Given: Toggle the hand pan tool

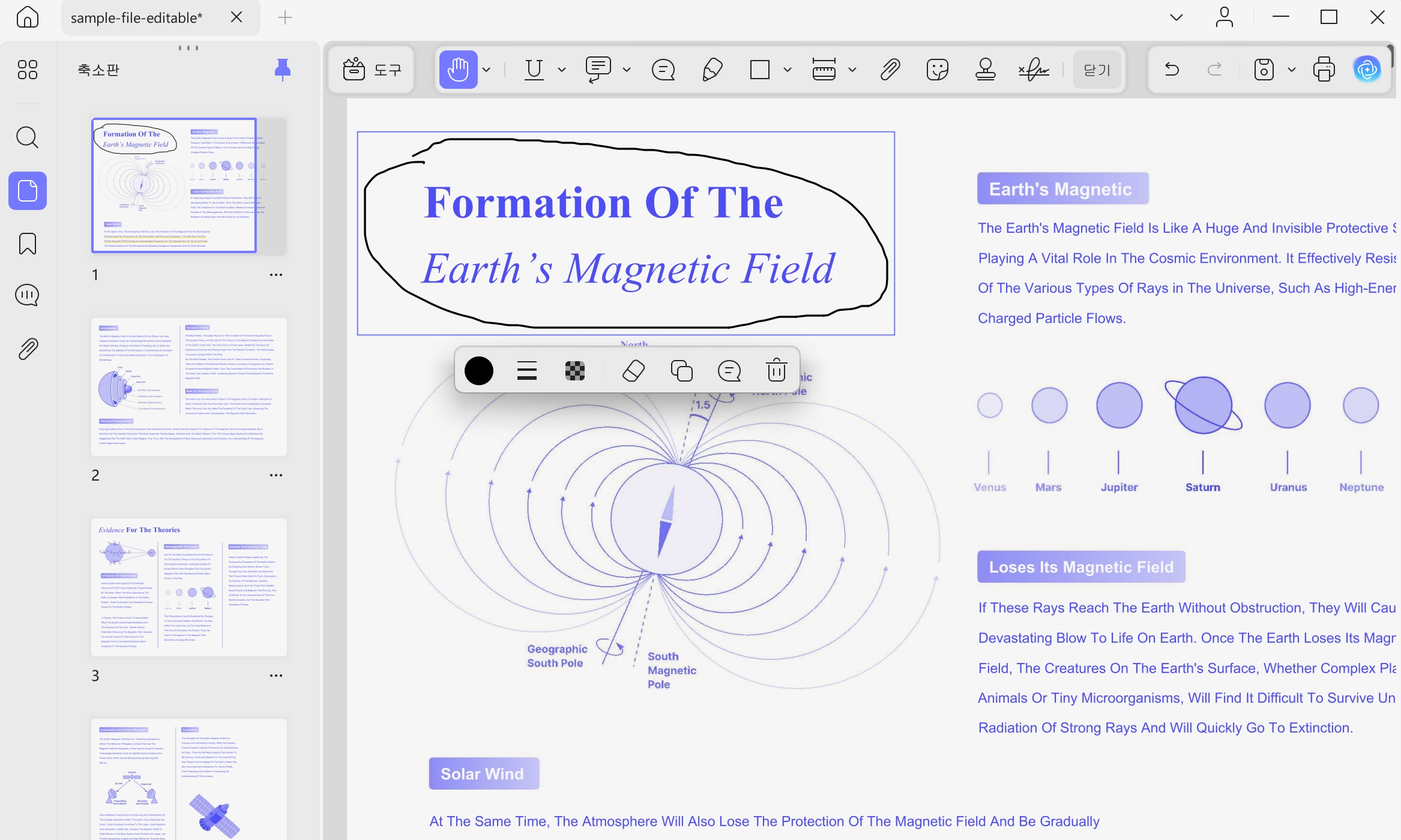Looking at the screenshot, I should tap(458, 70).
